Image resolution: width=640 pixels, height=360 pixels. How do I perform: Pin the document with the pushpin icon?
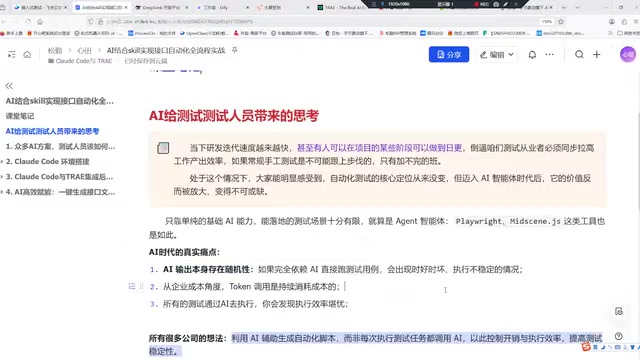click(235, 50)
